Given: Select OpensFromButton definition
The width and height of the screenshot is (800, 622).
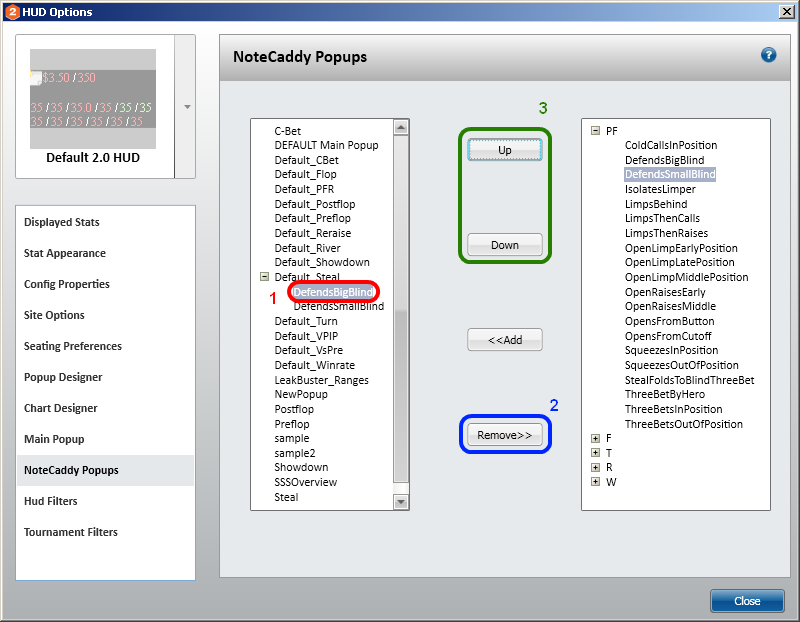Looking at the screenshot, I should click(x=669, y=321).
